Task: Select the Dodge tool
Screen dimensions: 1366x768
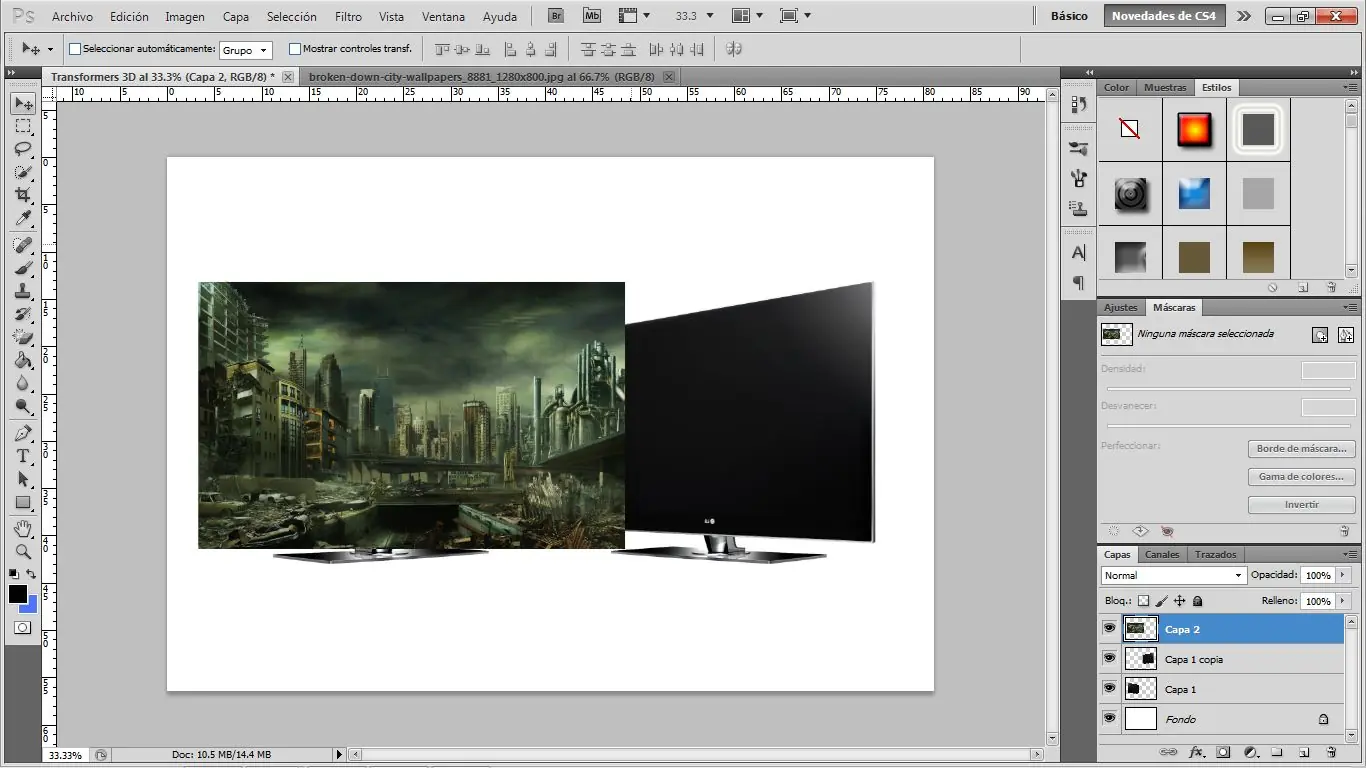Action: click(23, 406)
